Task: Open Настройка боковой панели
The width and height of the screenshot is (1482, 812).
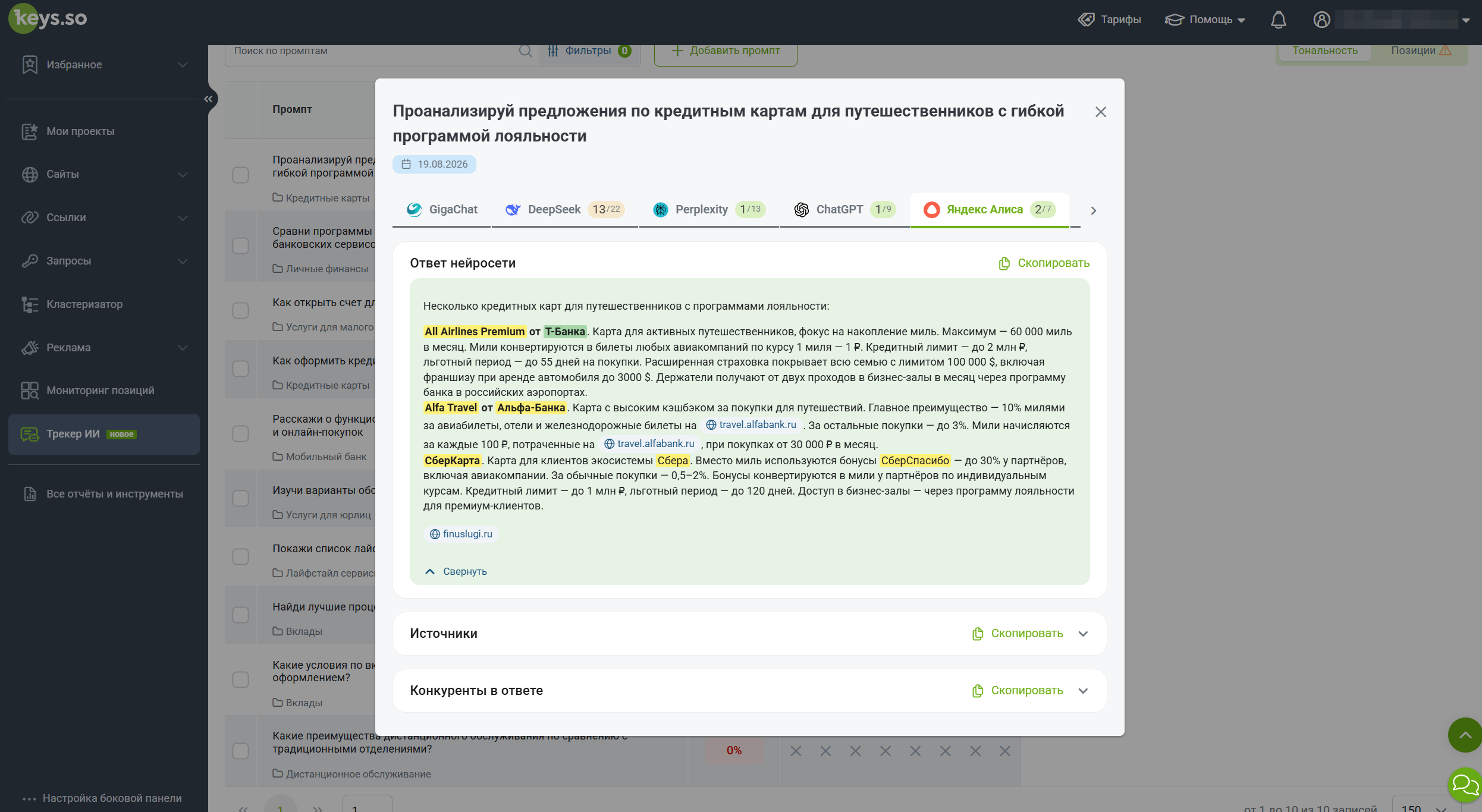Action: coord(102,798)
